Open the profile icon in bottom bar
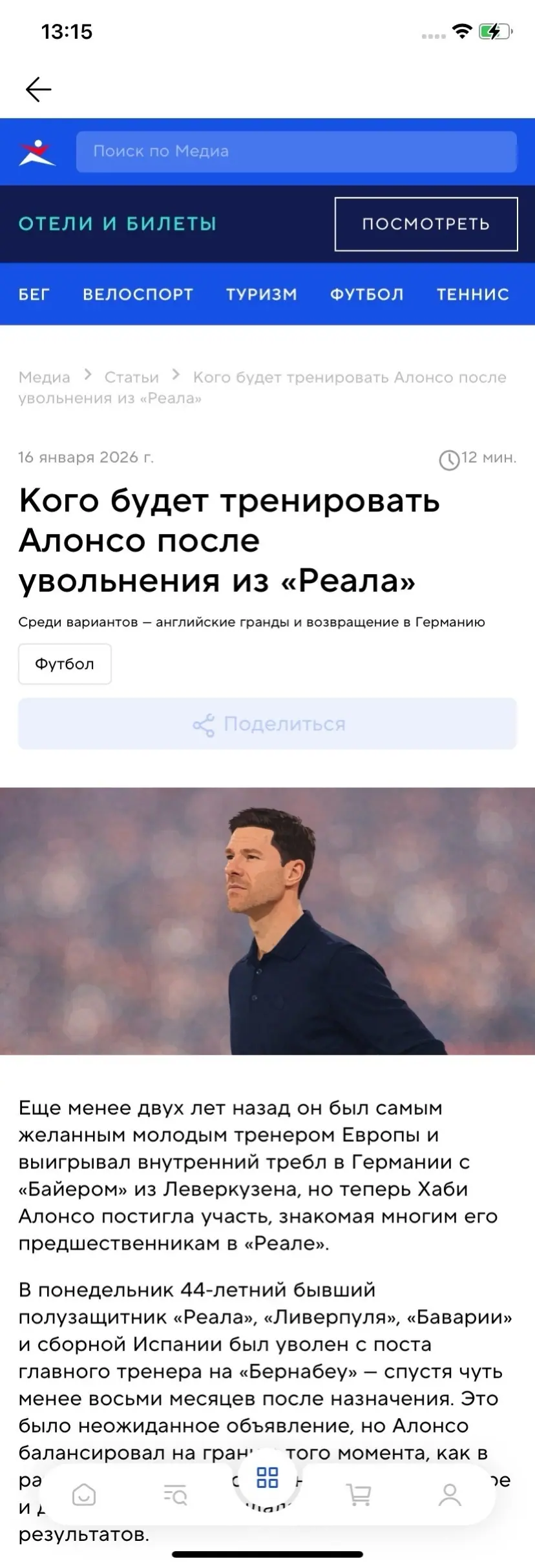Image resolution: width=535 pixels, height=1568 pixels. 450,1494
